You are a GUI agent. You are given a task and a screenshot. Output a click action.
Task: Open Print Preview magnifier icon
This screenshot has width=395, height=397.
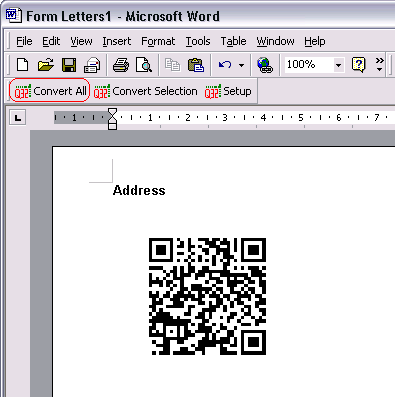(x=144, y=64)
